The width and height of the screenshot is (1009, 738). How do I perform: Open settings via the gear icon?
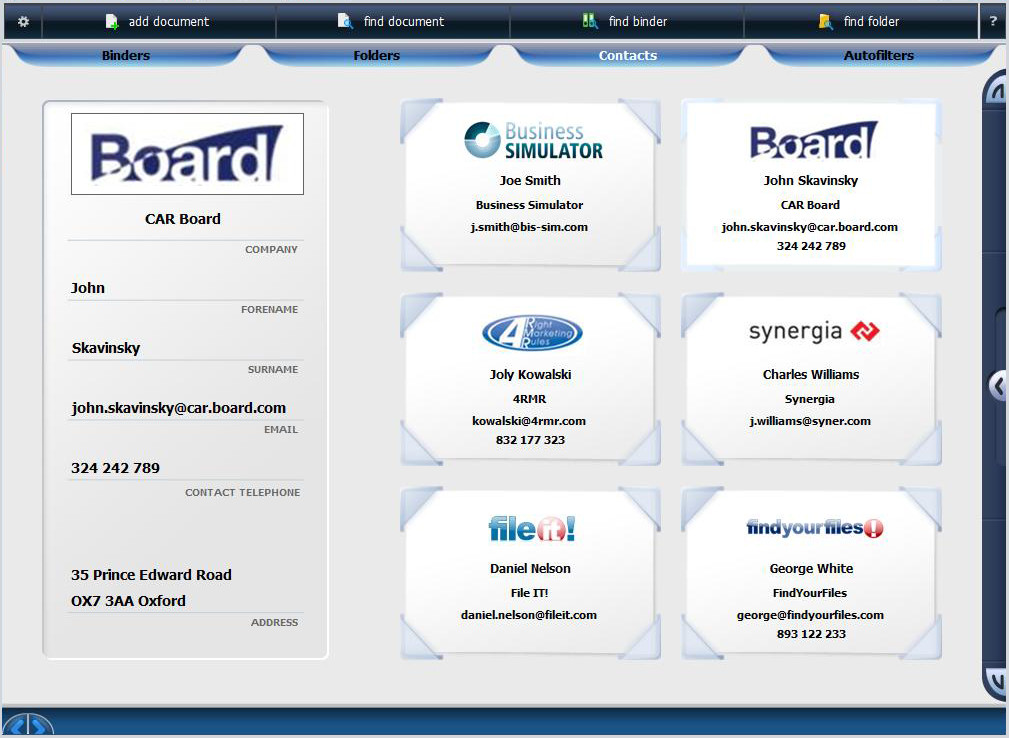23,21
